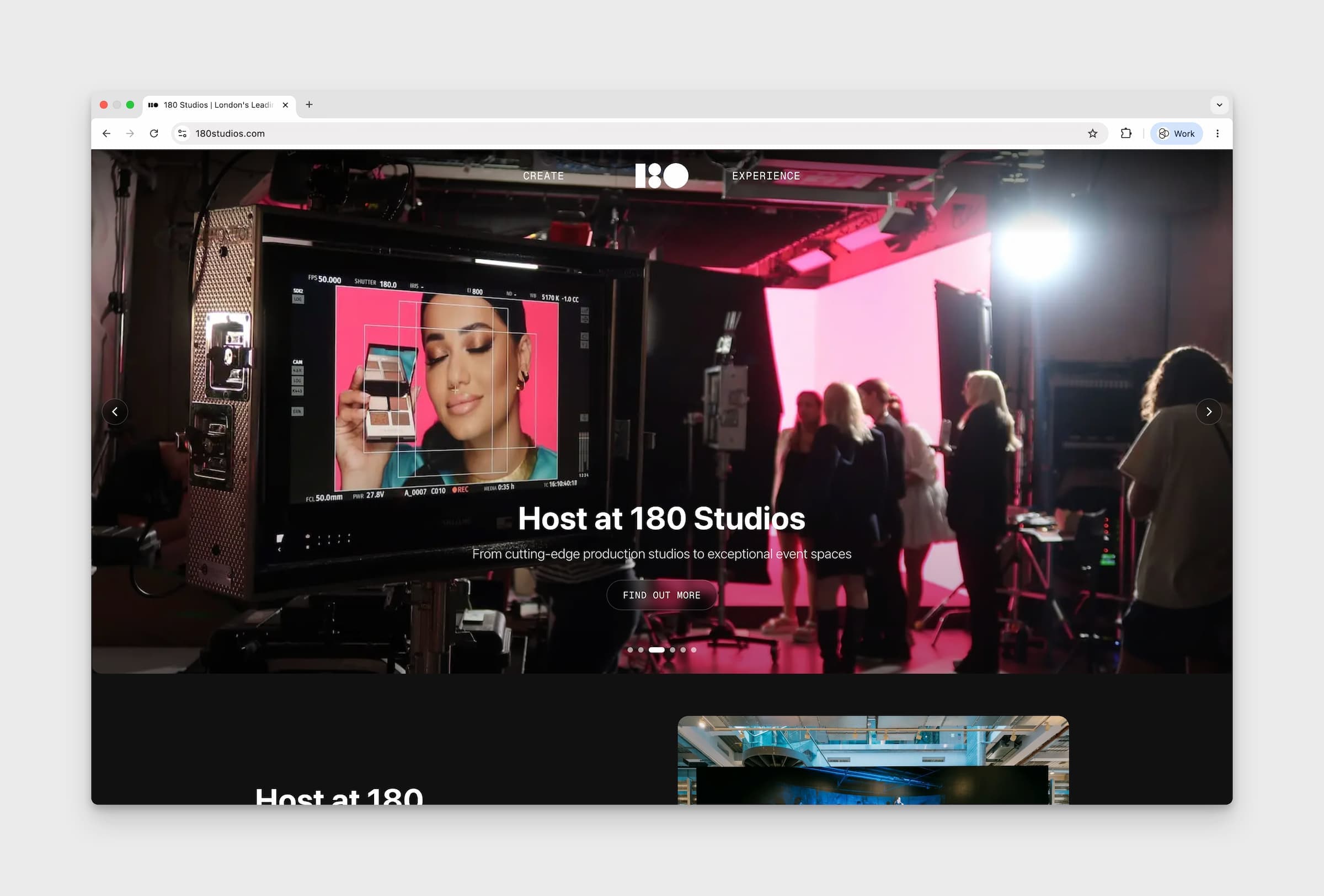Open site information icon in address bar
This screenshot has width=1324, height=896.
[x=182, y=134]
